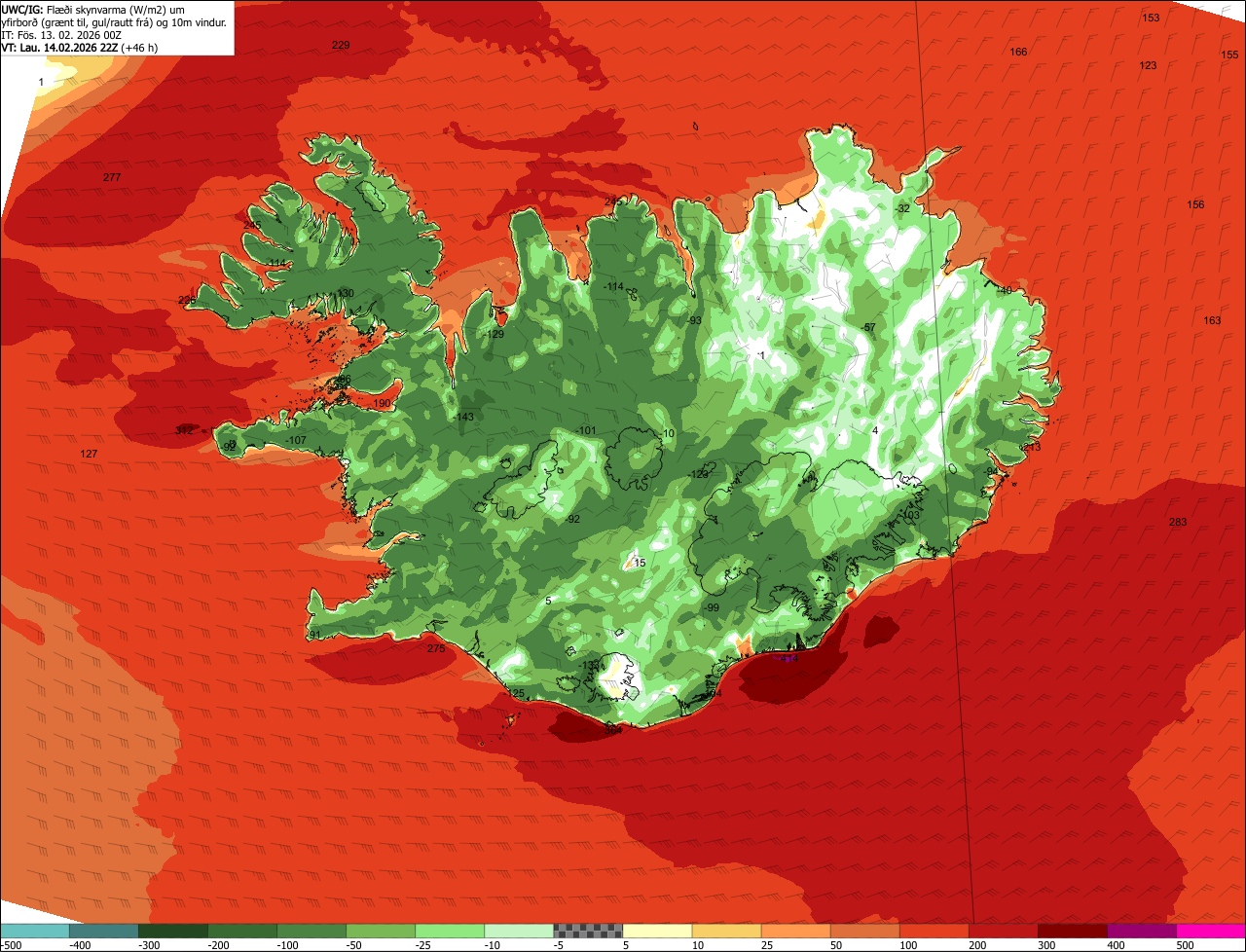Click the land value -57 in northeast Iceland
Screen dimensions: 1246x952
tap(868, 327)
